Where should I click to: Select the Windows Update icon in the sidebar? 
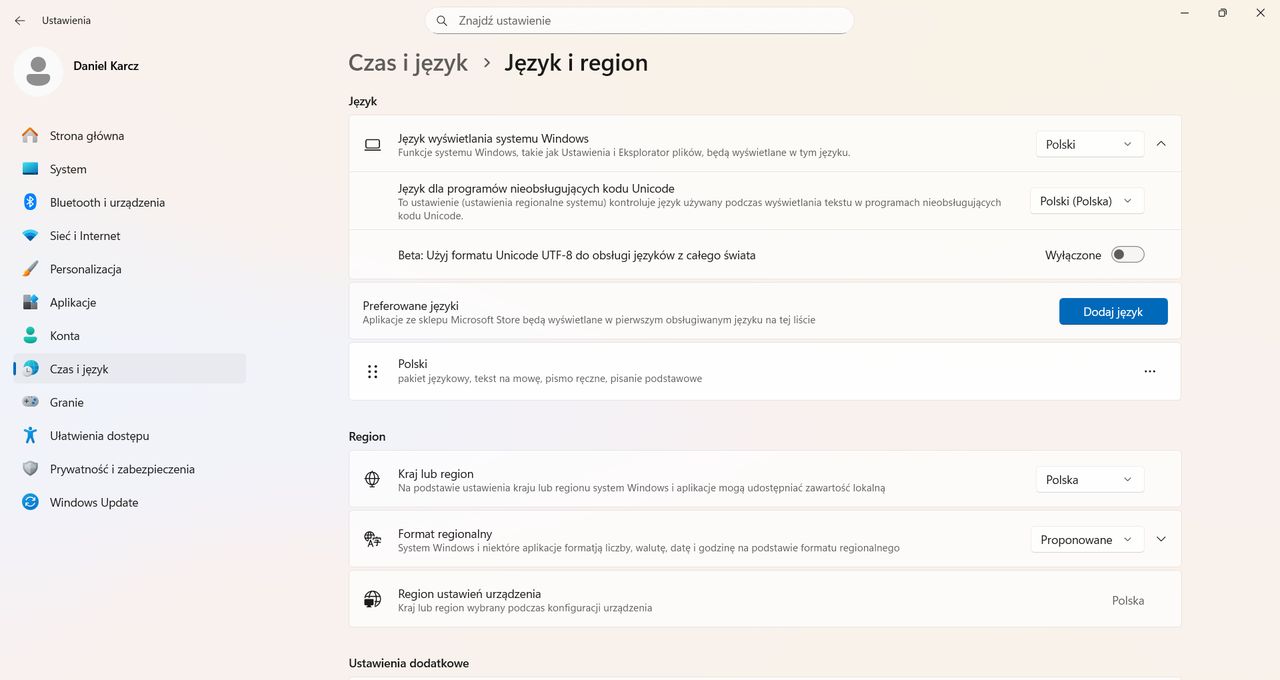coord(30,502)
